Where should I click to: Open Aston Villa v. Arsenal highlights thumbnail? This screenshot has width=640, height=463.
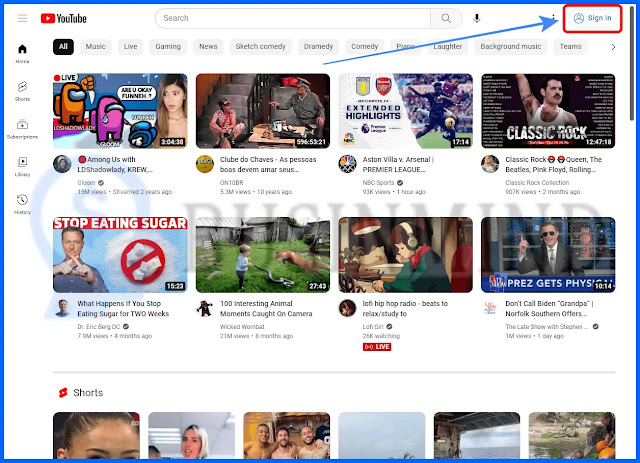tap(405, 111)
